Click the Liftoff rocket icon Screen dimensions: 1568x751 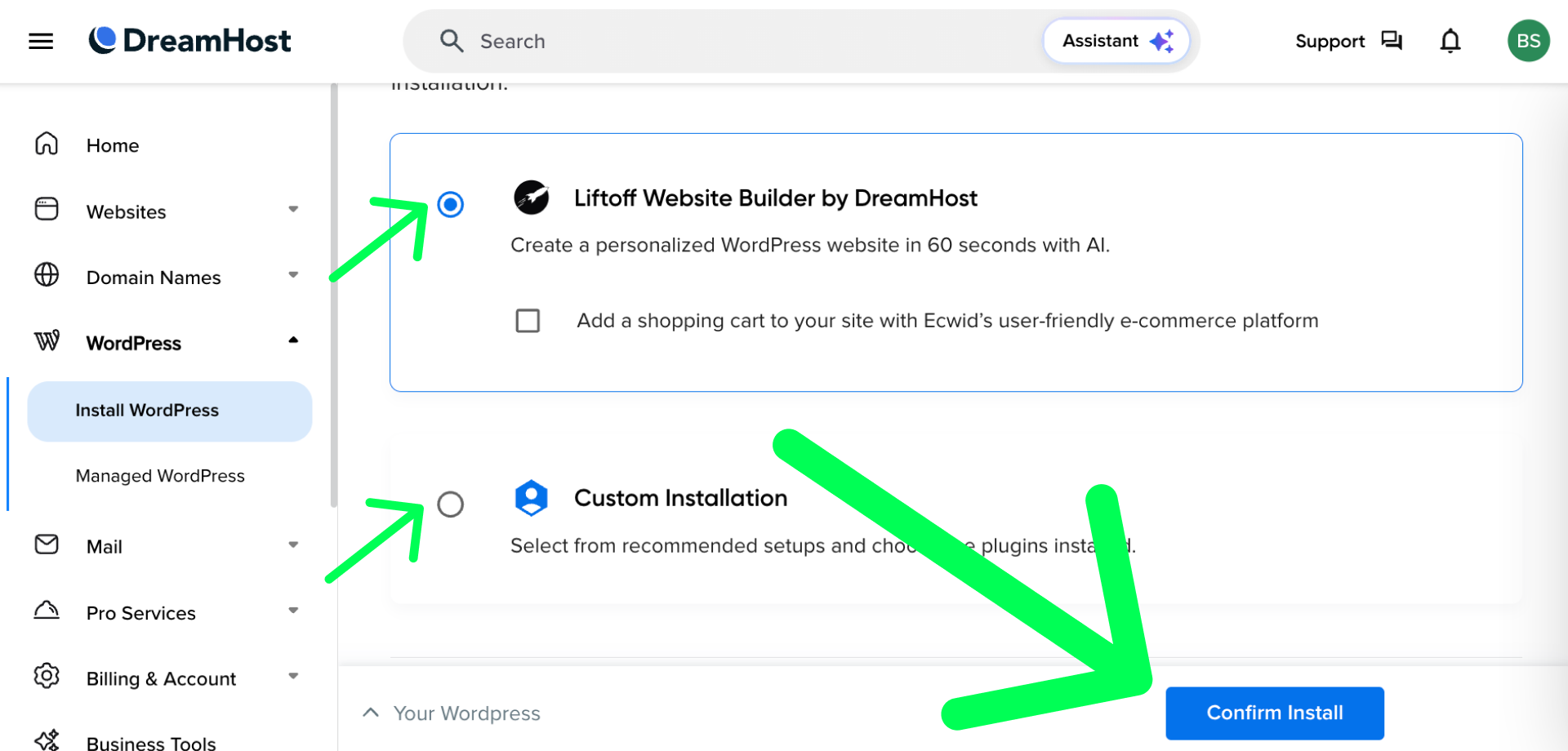click(531, 198)
